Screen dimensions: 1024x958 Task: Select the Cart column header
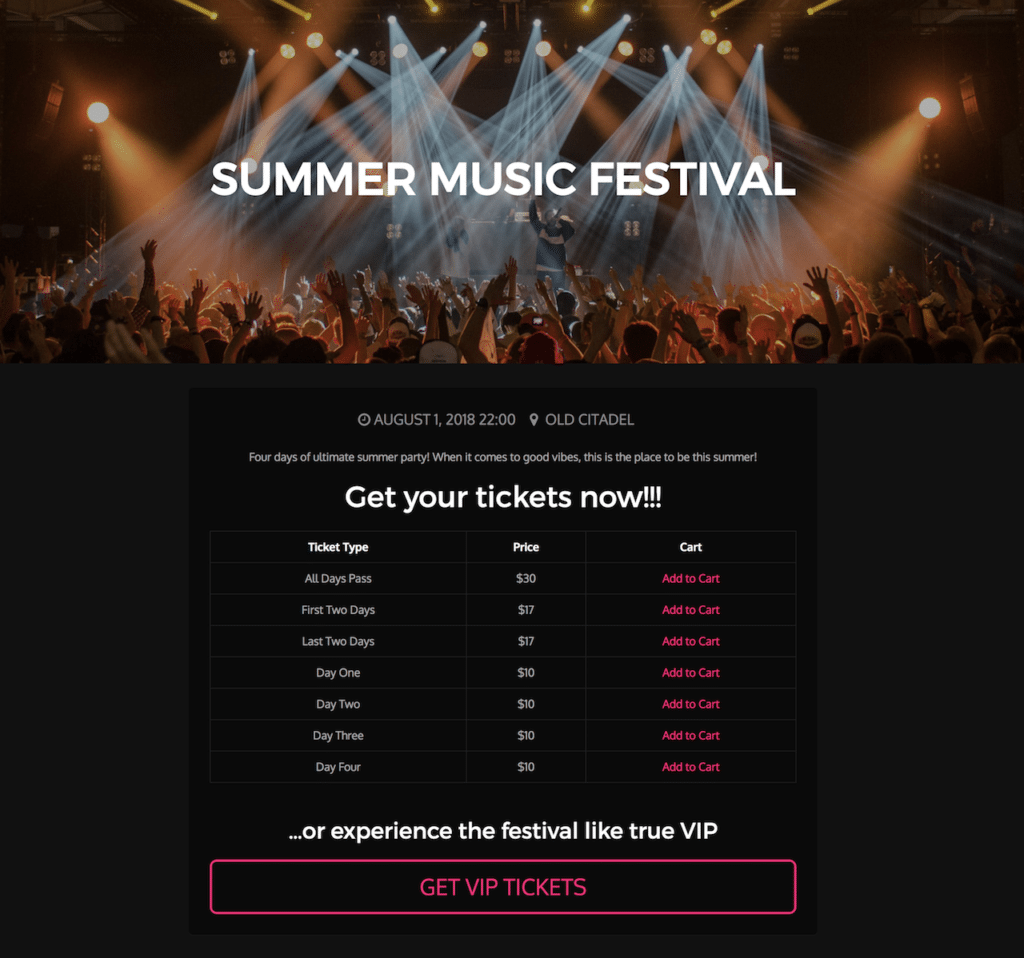click(x=690, y=547)
